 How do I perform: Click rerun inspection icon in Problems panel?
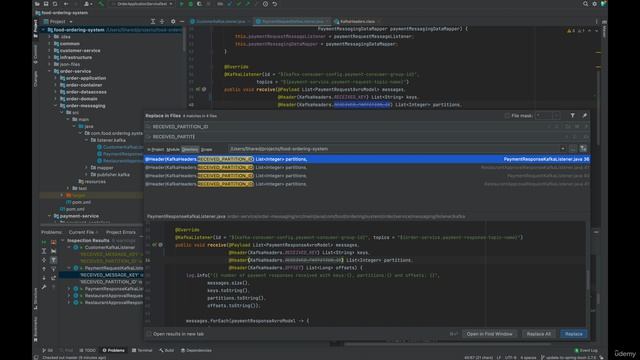pyautogui.click(x=44, y=242)
